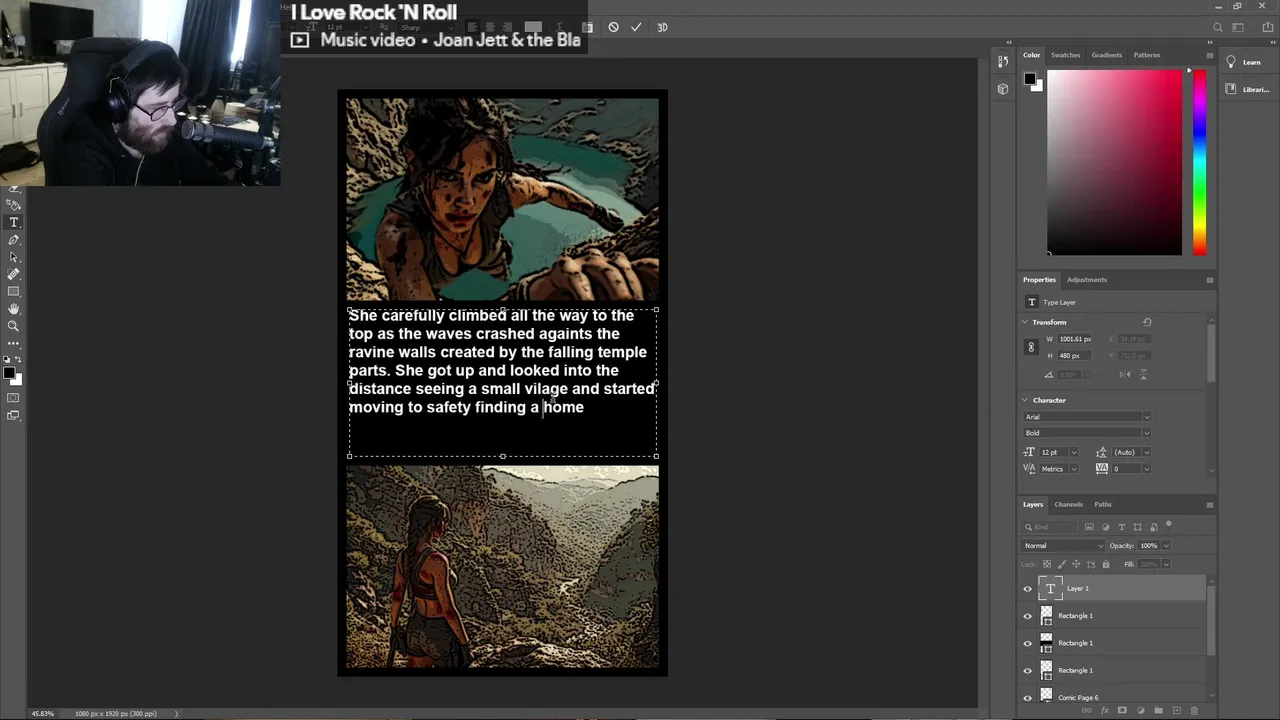Pick a color in the color field
1280x720 pixels.
pos(1114,162)
